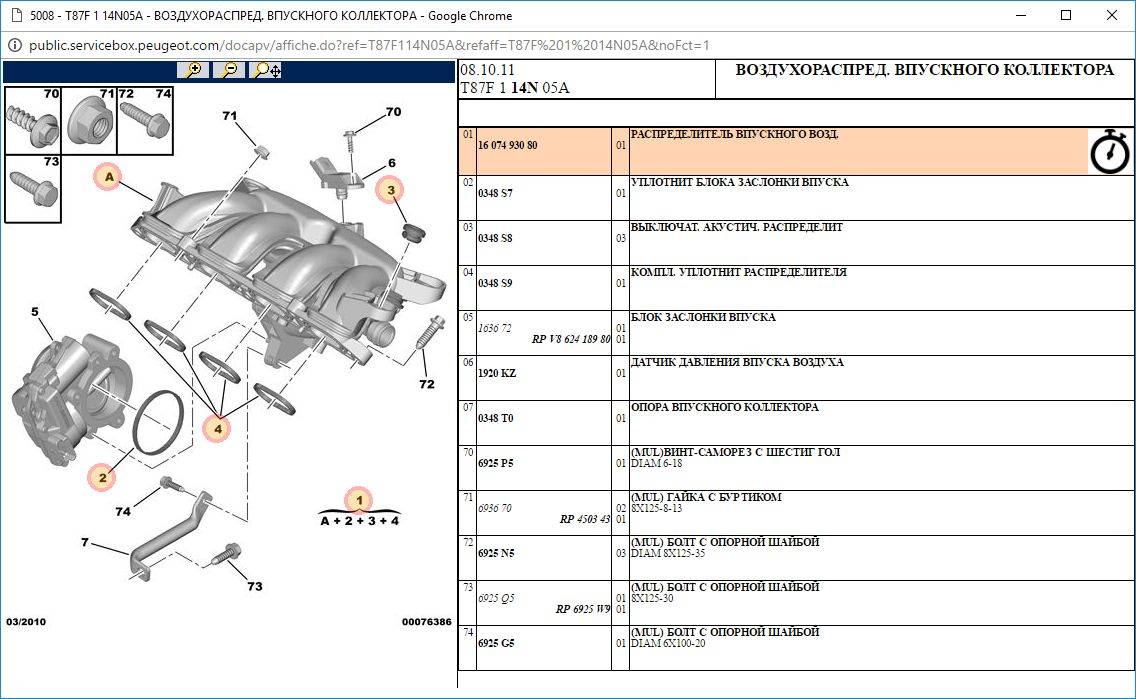The height and width of the screenshot is (699, 1136).
Task: Click part number 1920 KZ
Action: click(x=496, y=373)
